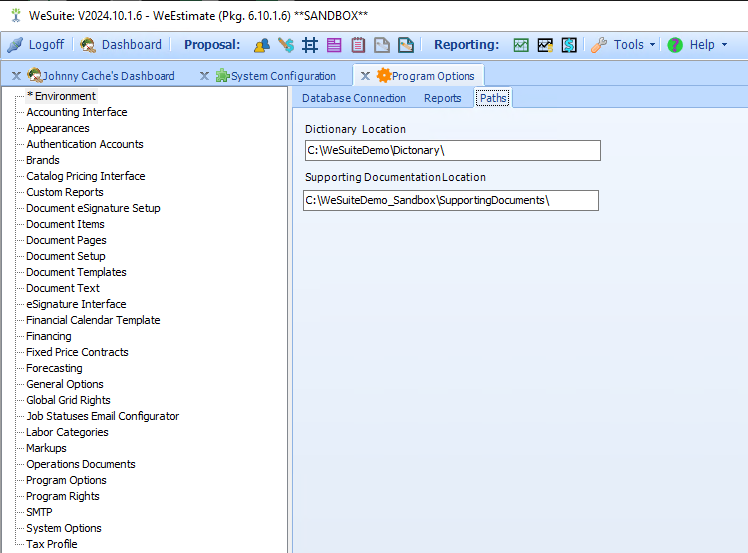Close the System Configuration tab
Image resolution: width=748 pixels, height=553 pixels.
point(204,76)
